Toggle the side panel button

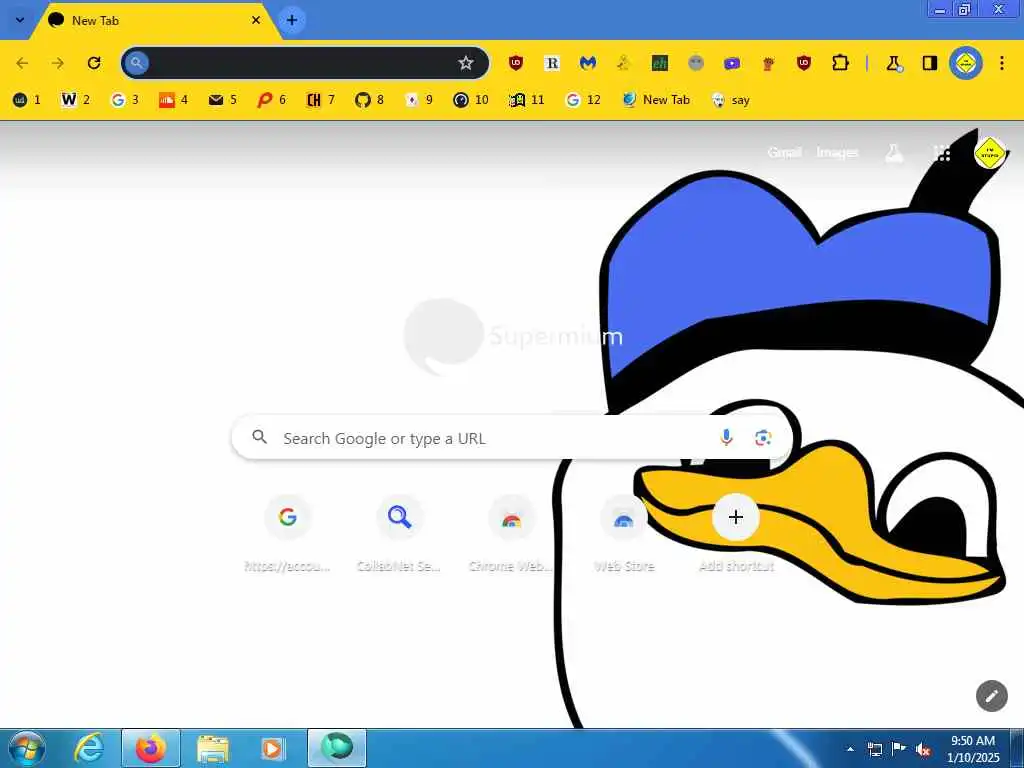pyautogui.click(x=929, y=63)
